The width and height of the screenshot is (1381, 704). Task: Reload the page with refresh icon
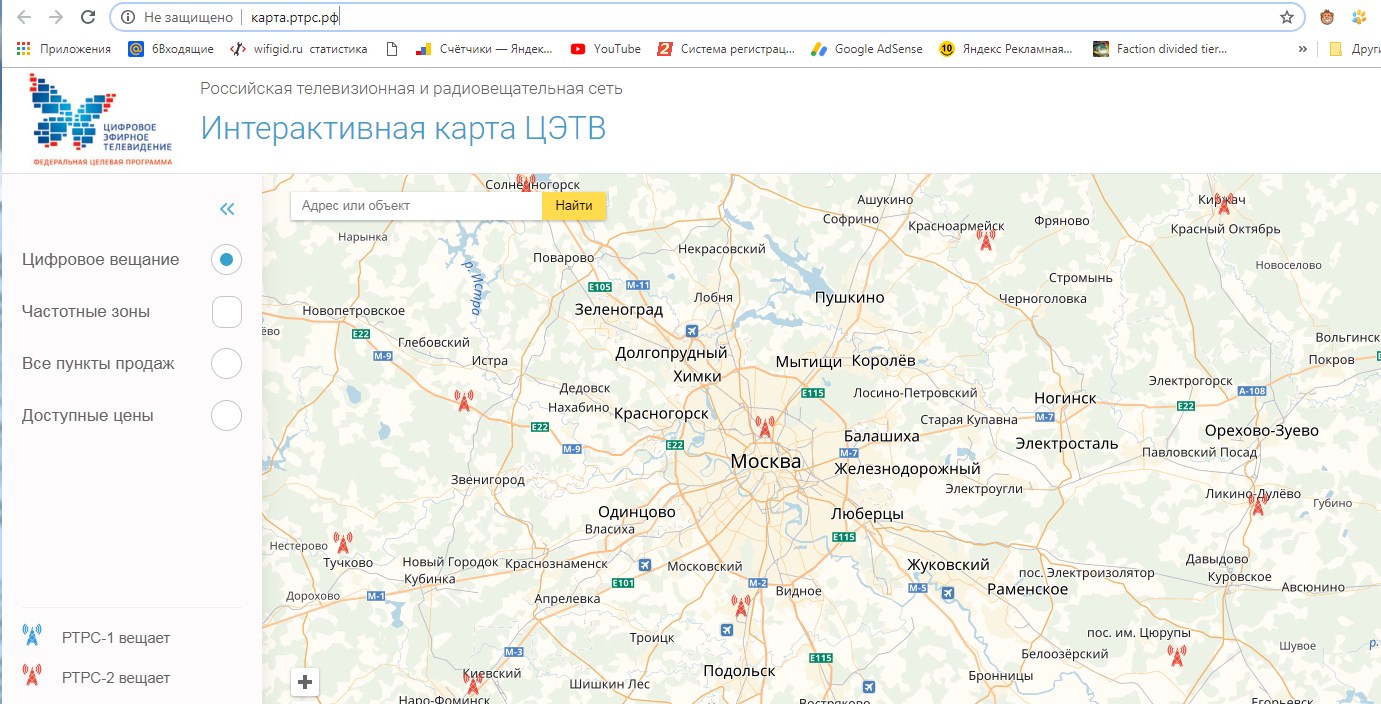click(x=88, y=17)
